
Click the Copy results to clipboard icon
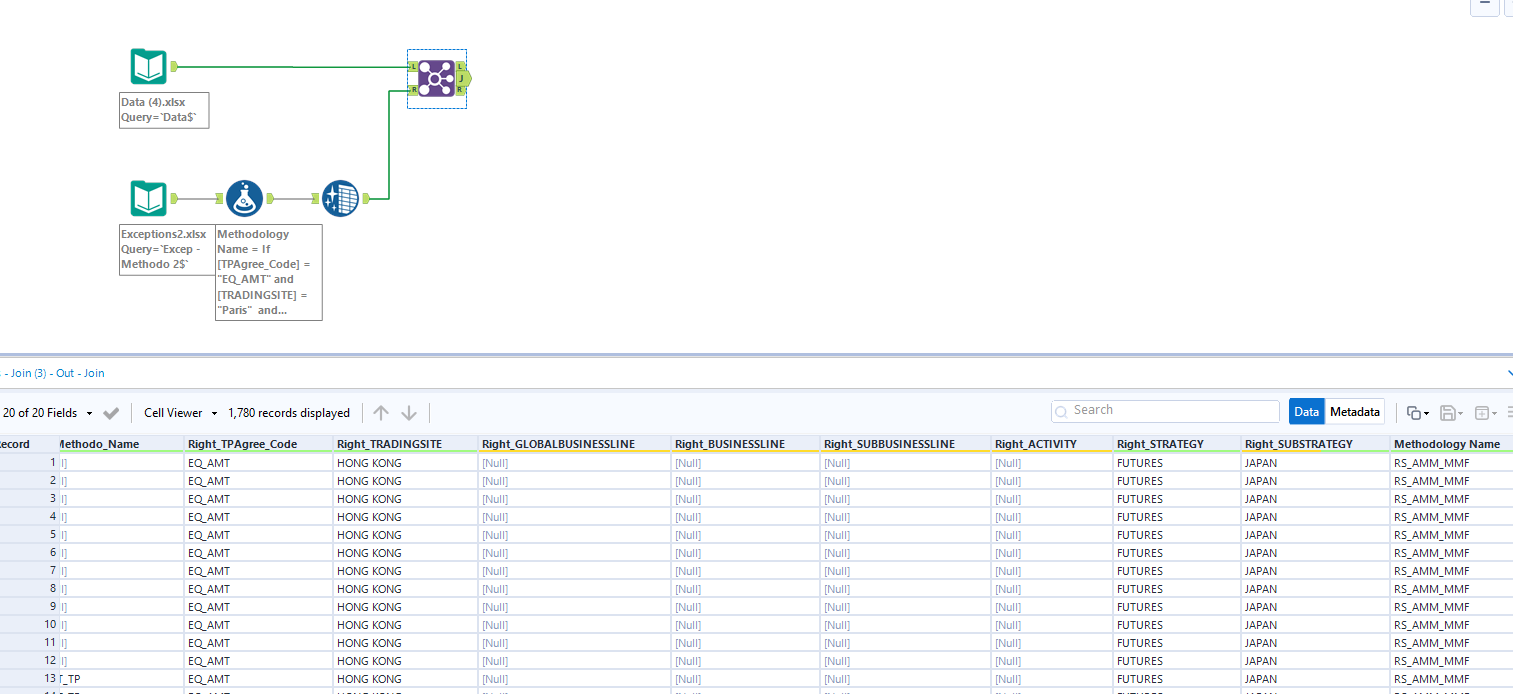click(1413, 413)
